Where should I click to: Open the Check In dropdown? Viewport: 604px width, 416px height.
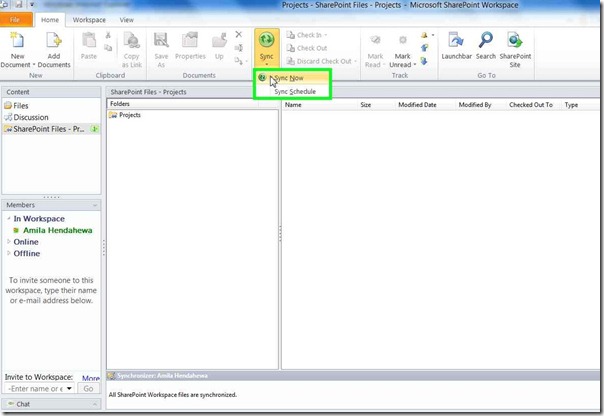click(326, 35)
